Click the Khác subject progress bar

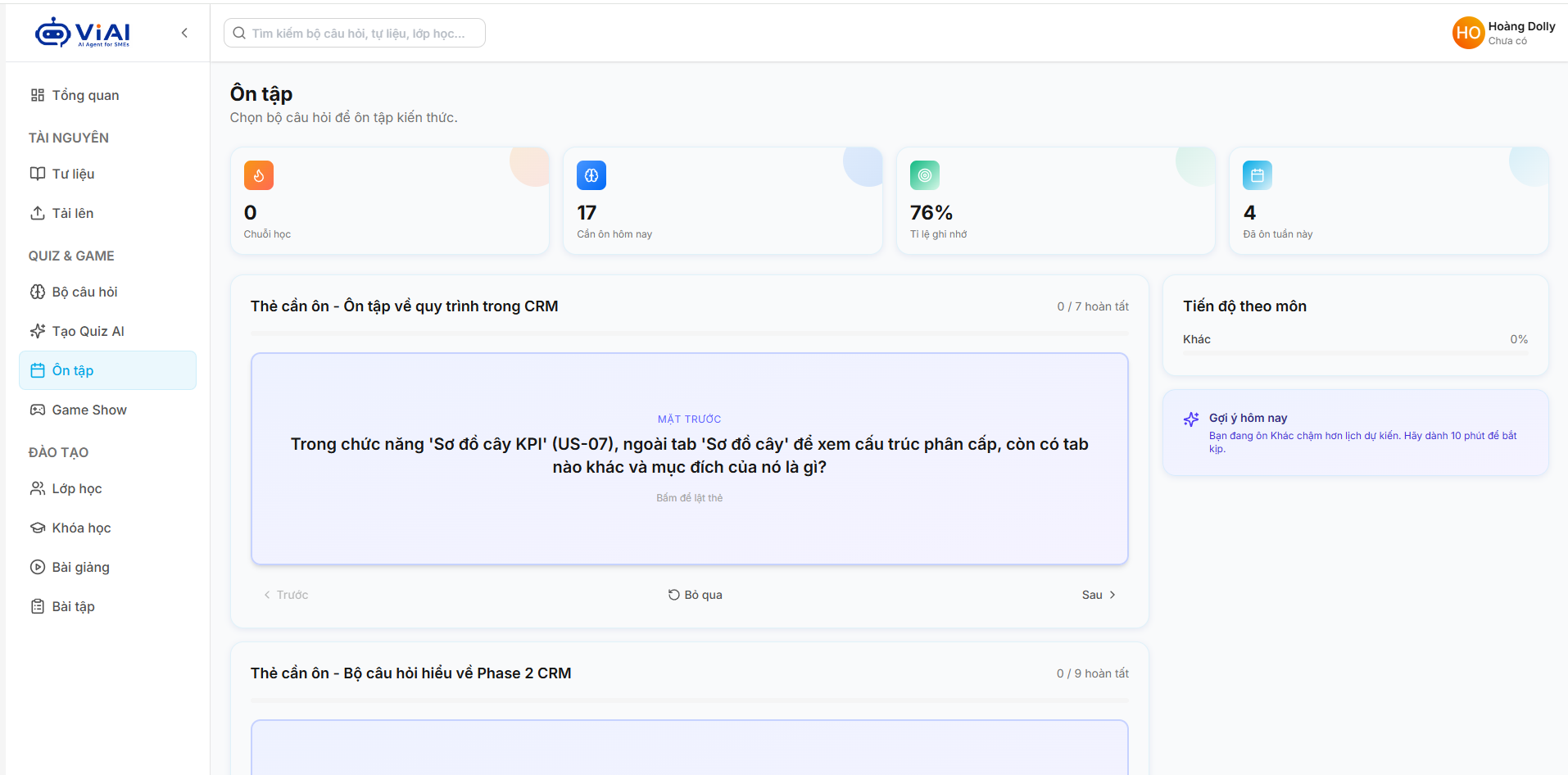(x=1355, y=352)
